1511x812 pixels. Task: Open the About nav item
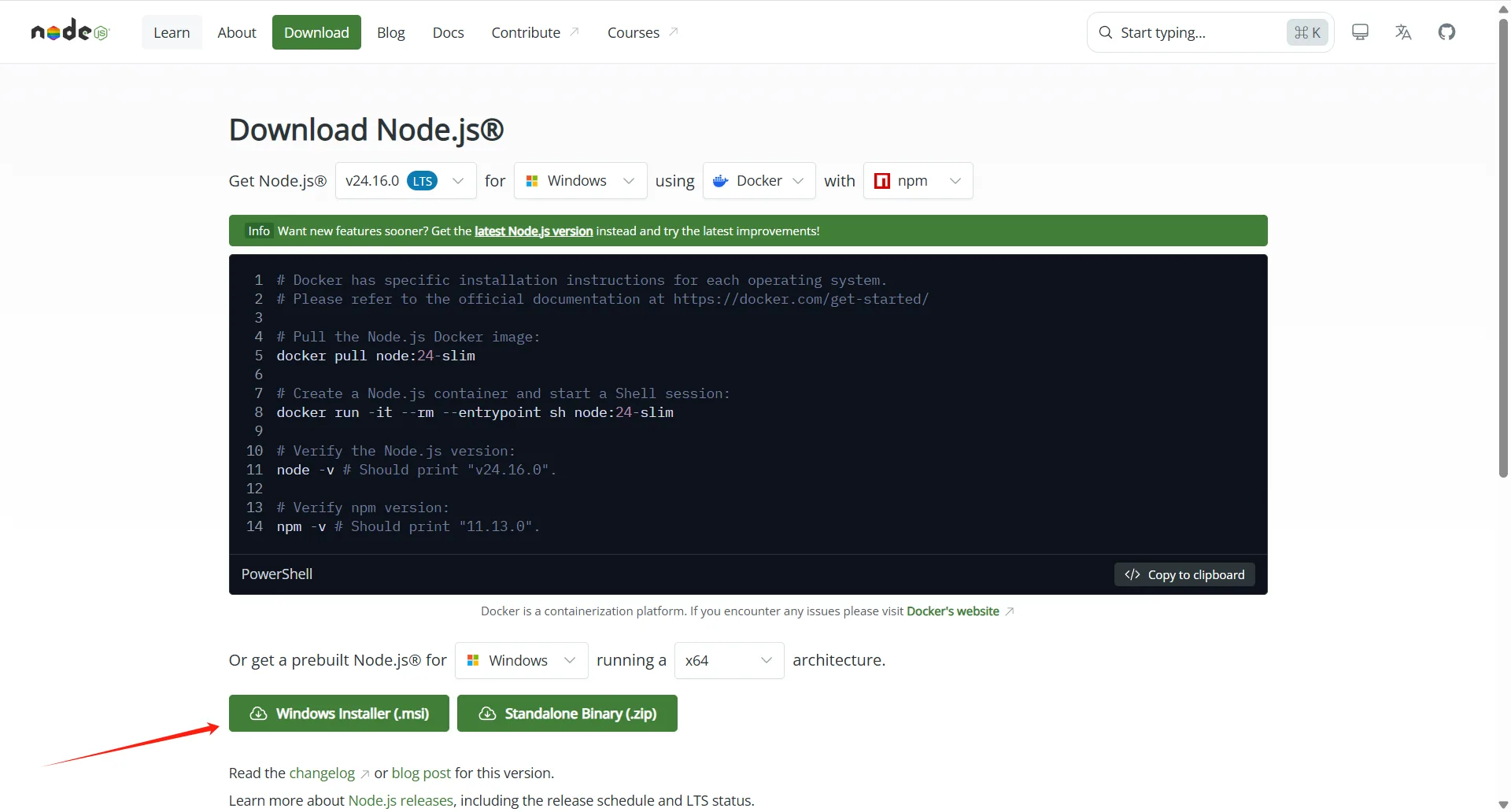pos(237,32)
